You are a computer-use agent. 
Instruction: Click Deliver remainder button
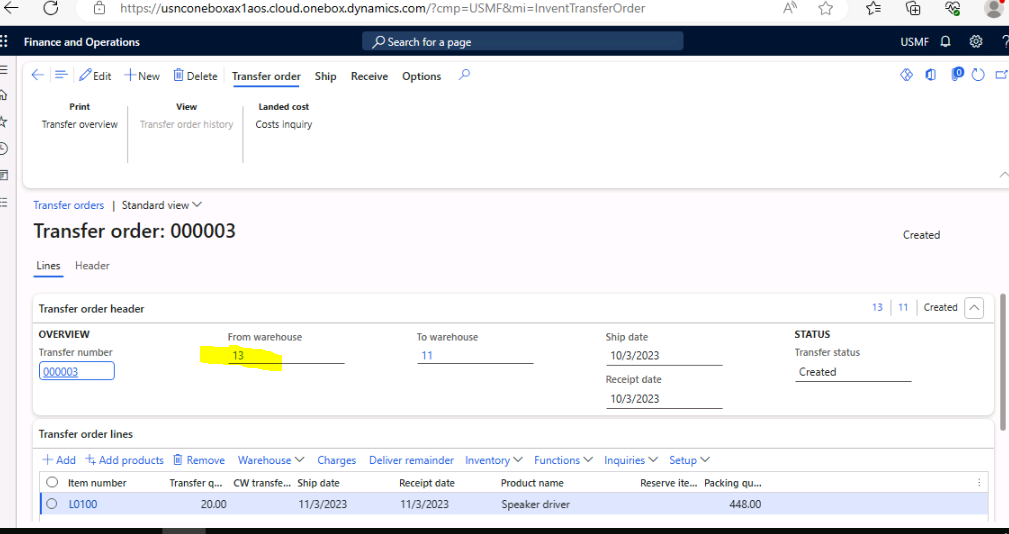(411, 460)
